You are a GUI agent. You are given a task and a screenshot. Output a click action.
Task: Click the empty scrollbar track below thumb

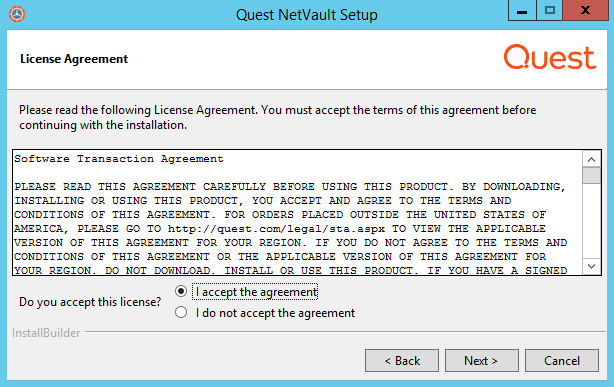(591, 221)
